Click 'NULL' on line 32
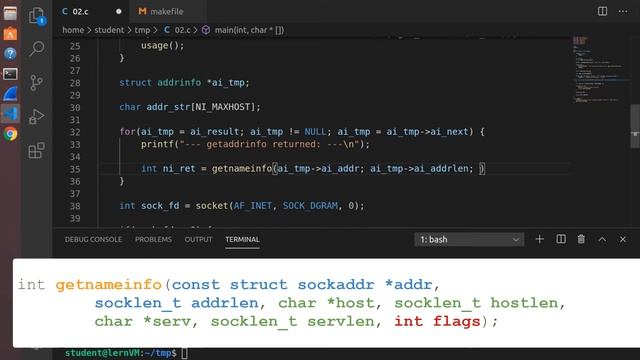The width and height of the screenshot is (640, 360). [x=315, y=131]
